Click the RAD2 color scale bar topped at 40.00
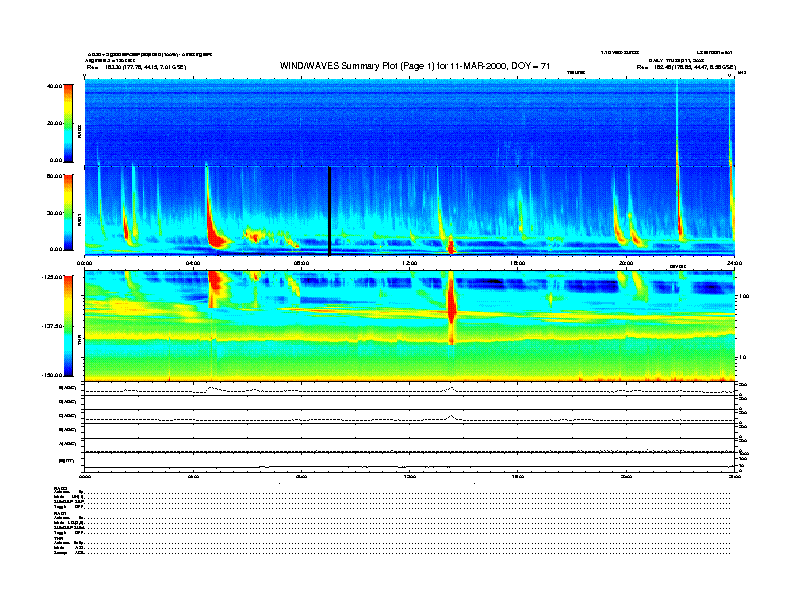This screenshot has width=792, height=612. [x=68, y=123]
